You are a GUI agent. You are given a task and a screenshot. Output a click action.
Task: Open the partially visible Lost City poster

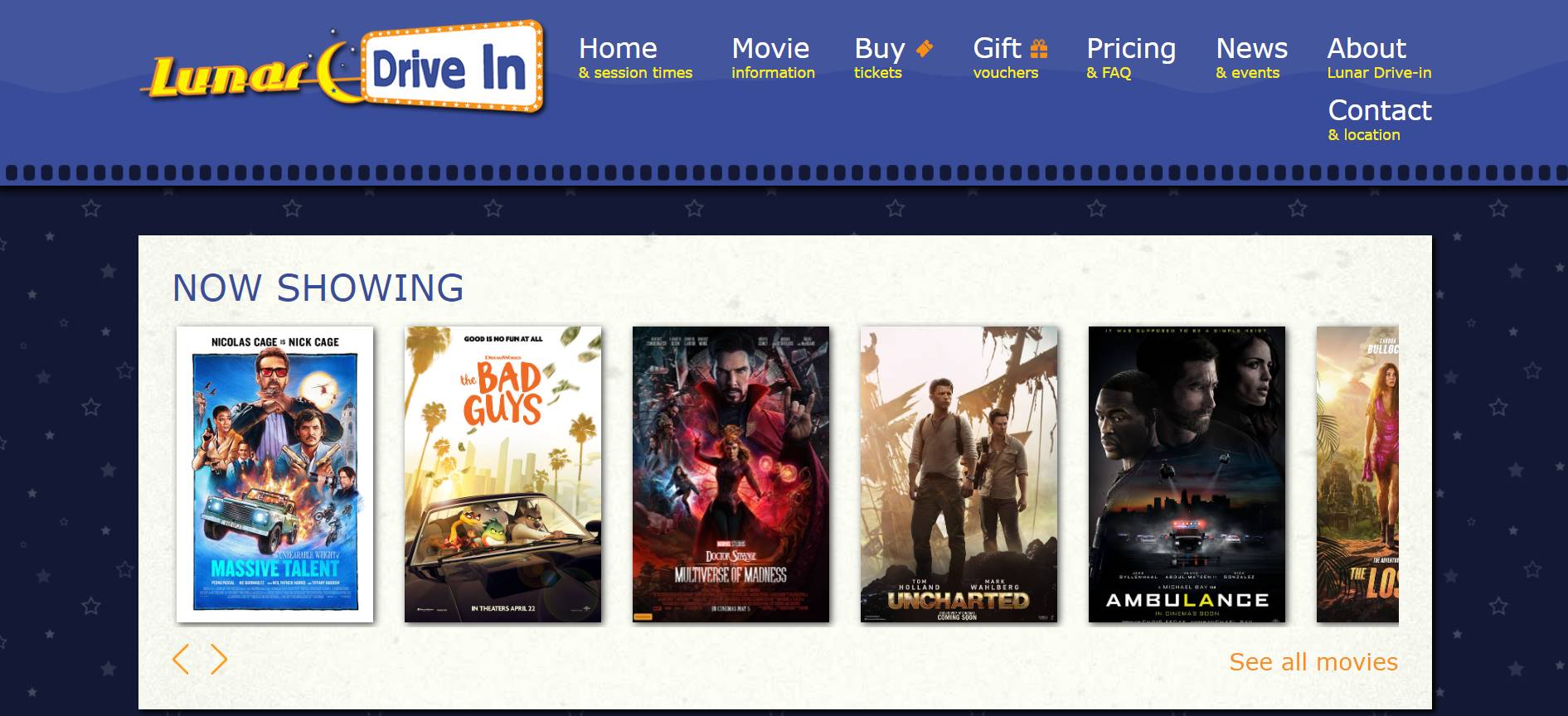(1357, 474)
